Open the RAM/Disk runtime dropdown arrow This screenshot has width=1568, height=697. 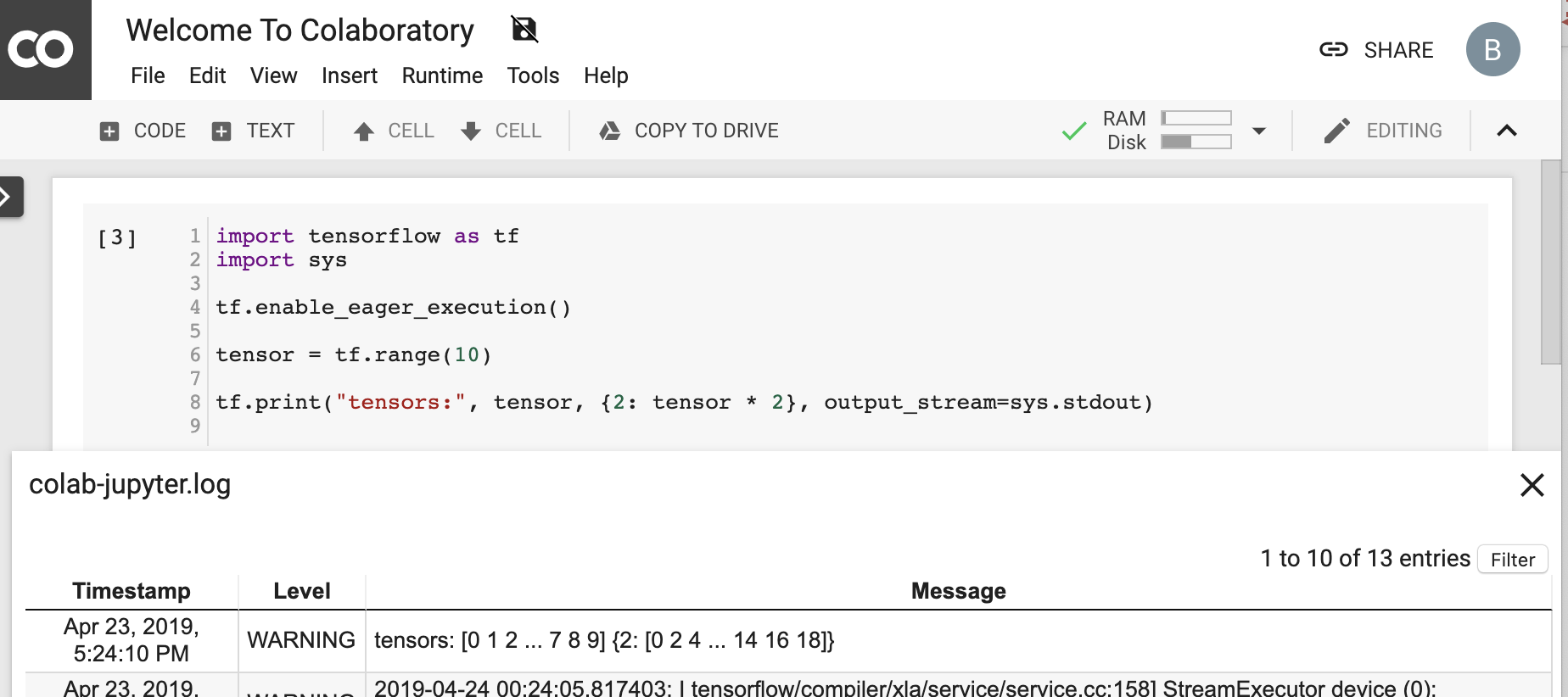click(x=1259, y=131)
